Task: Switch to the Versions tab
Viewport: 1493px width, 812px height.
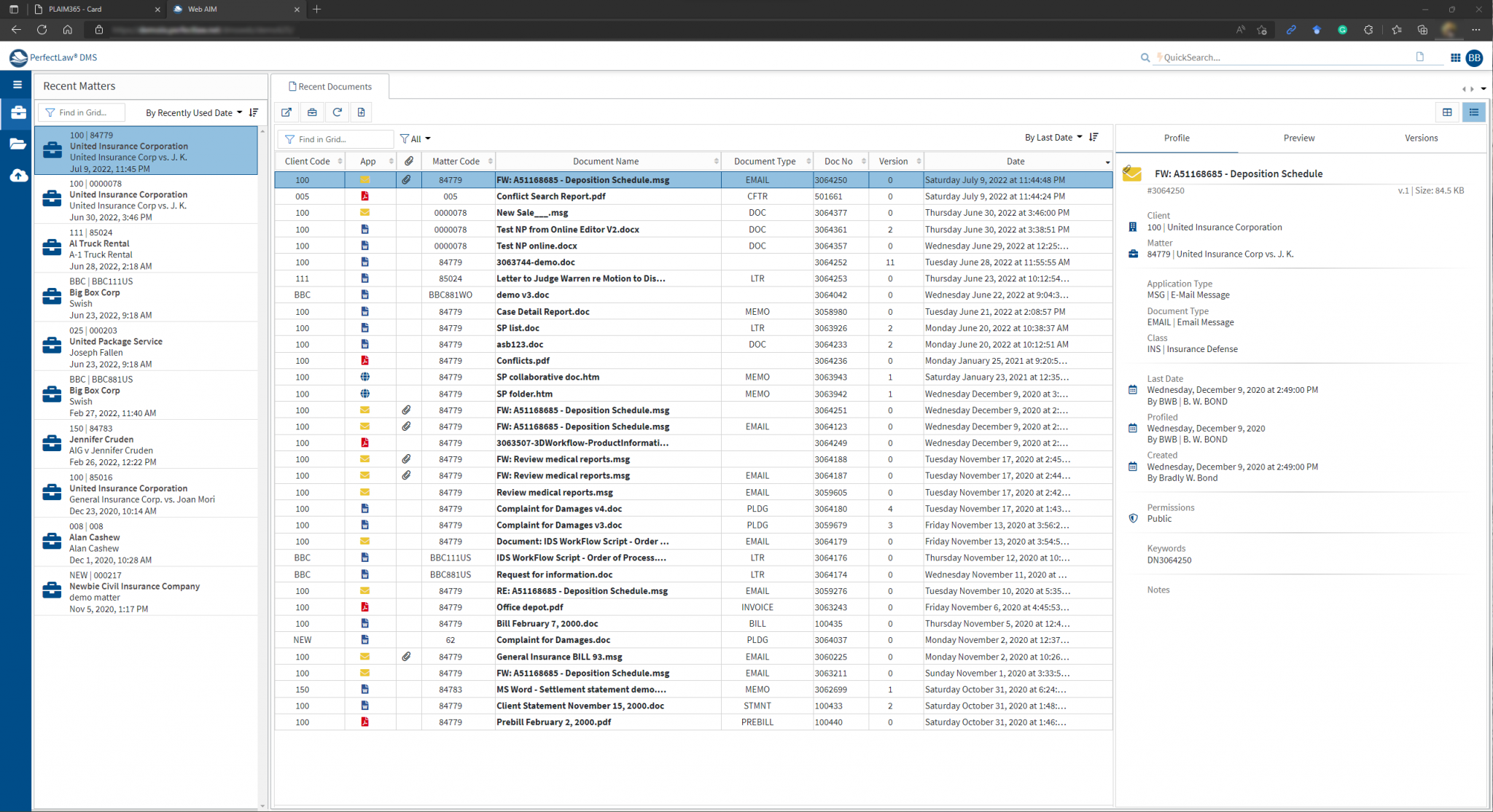Action: pyautogui.click(x=1421, y=138)
